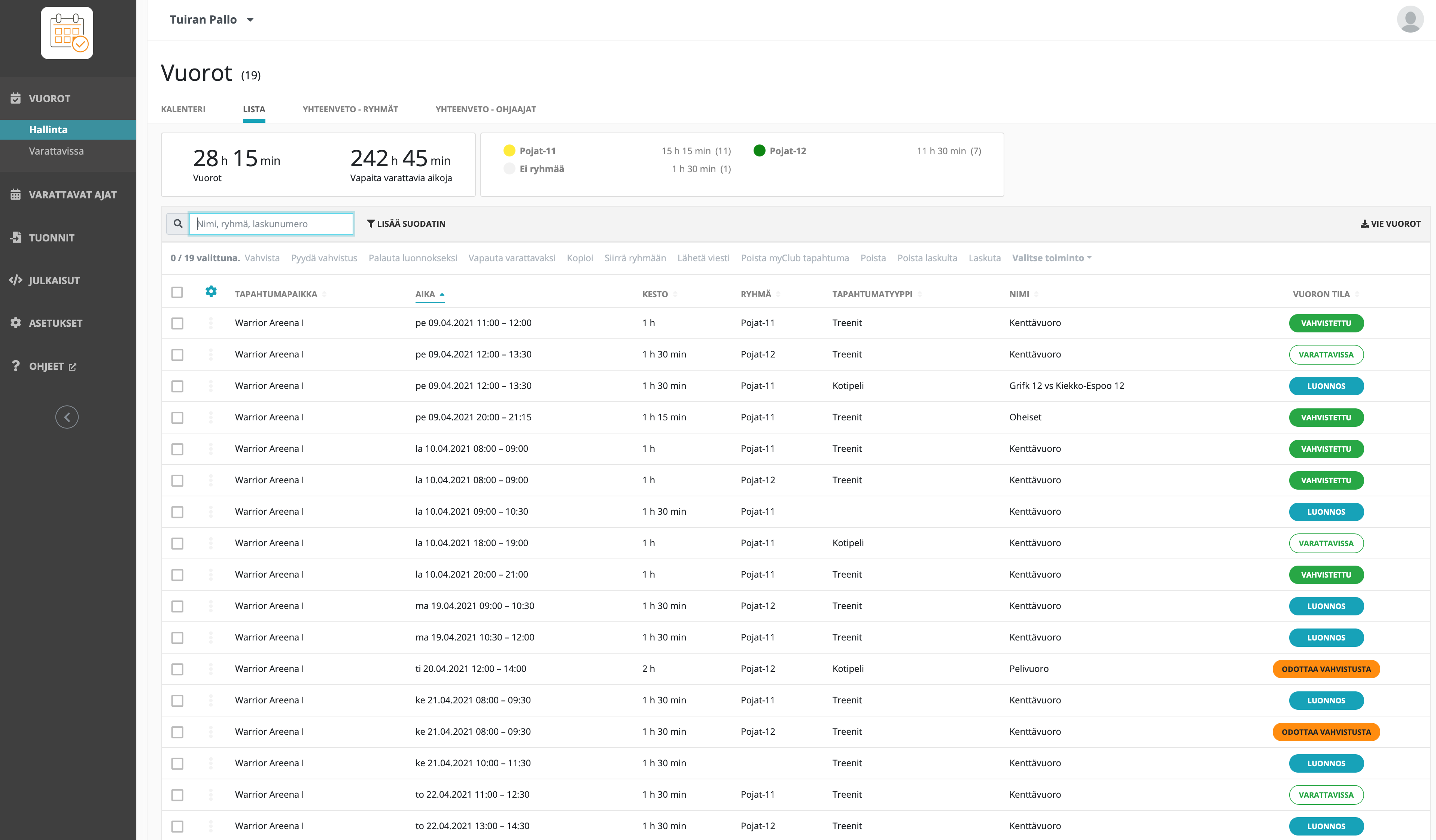Click the Laskuta bulk action
Image resolution: width=1436 pixels, height=840 pixels.
coord(984,258)
